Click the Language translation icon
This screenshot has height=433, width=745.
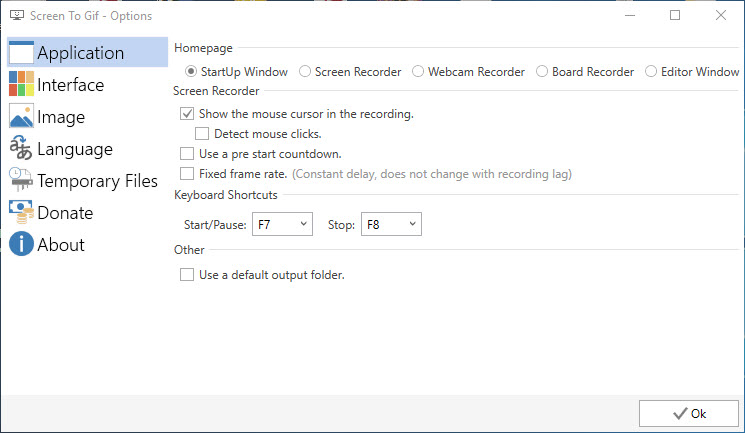[x=21, y=148]
